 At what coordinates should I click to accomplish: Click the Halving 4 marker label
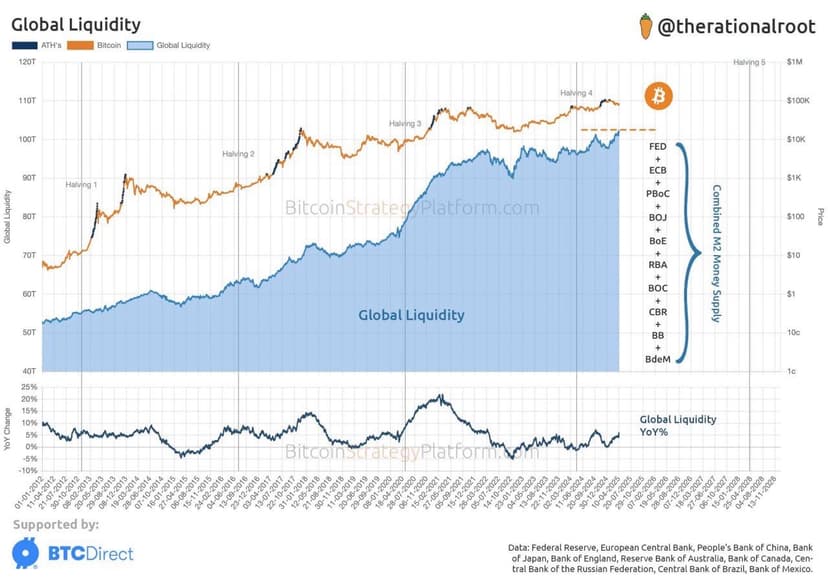tap(576, 93)
